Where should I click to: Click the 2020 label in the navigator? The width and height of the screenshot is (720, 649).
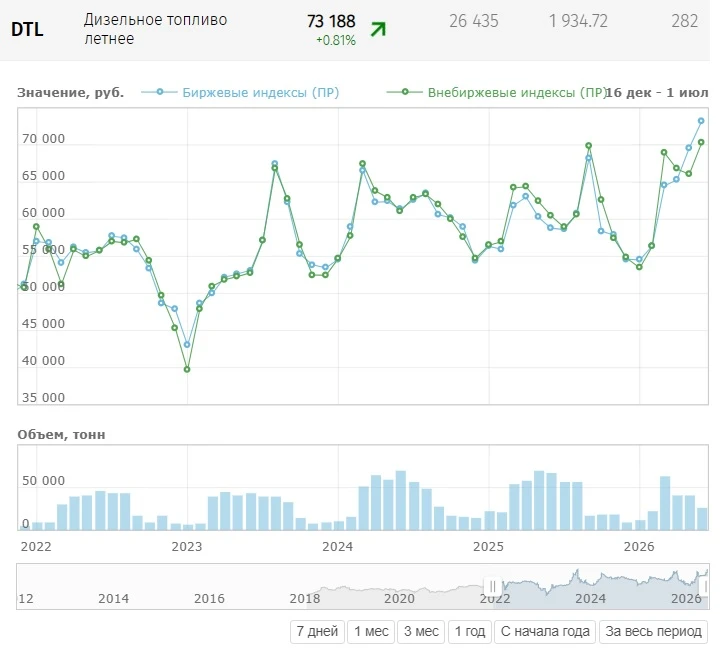pos(399,598)
